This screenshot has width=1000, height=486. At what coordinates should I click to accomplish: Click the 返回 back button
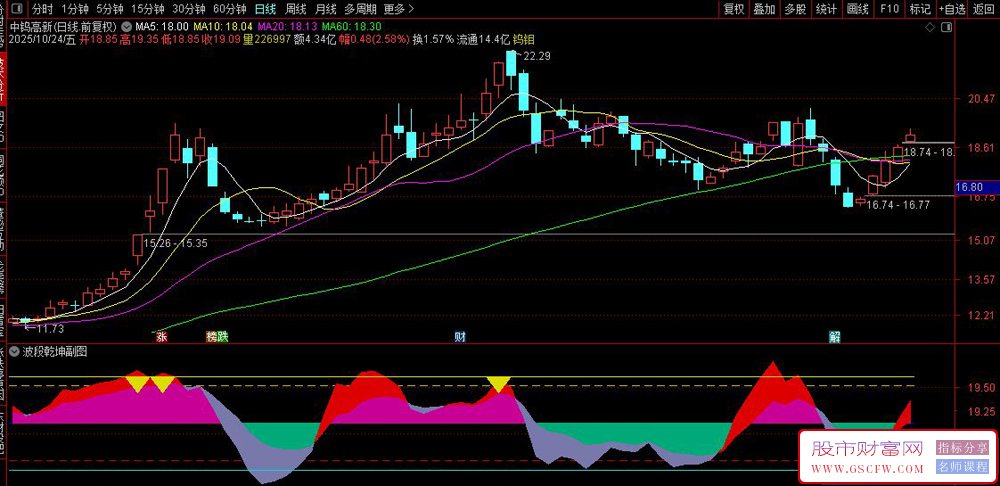pyautogui.click(x=984, y=8)
